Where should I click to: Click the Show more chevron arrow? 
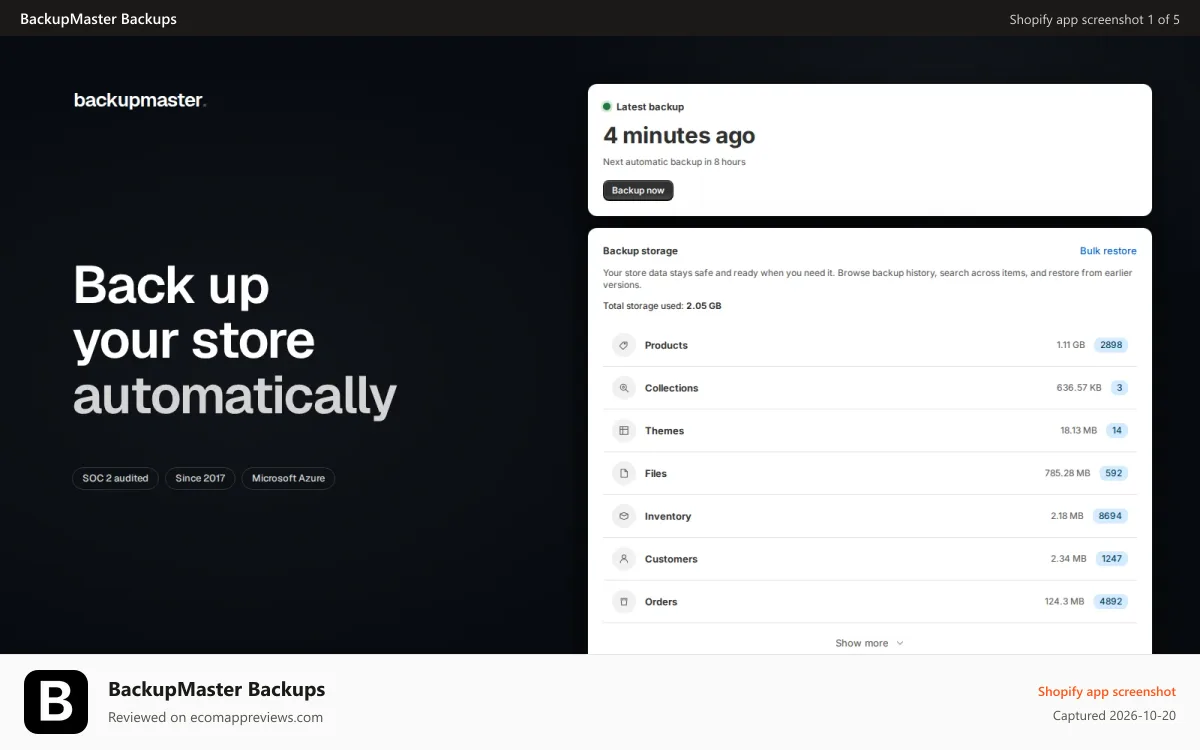click(899, 643)
